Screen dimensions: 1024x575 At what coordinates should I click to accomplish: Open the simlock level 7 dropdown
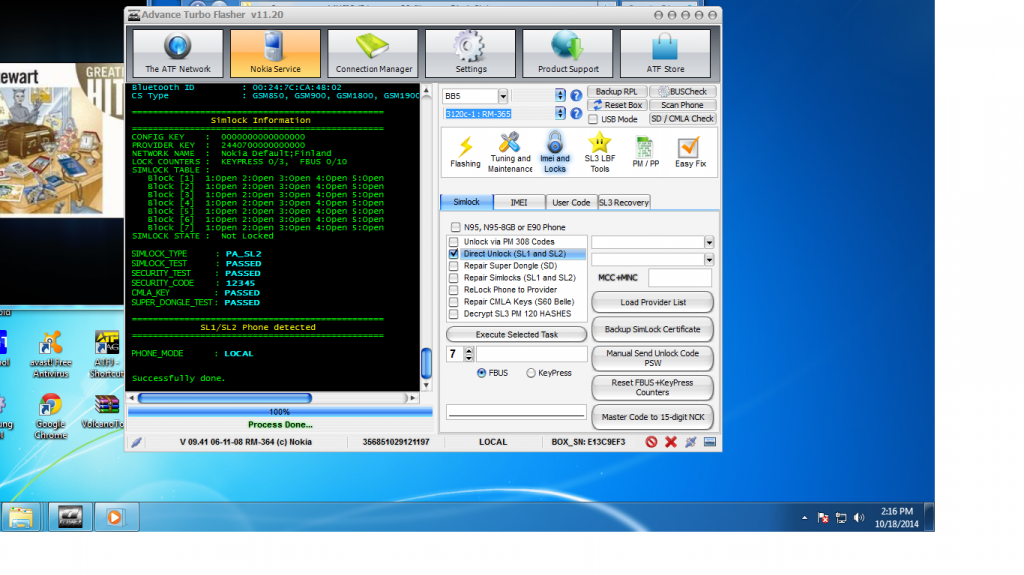click(468, 354)
